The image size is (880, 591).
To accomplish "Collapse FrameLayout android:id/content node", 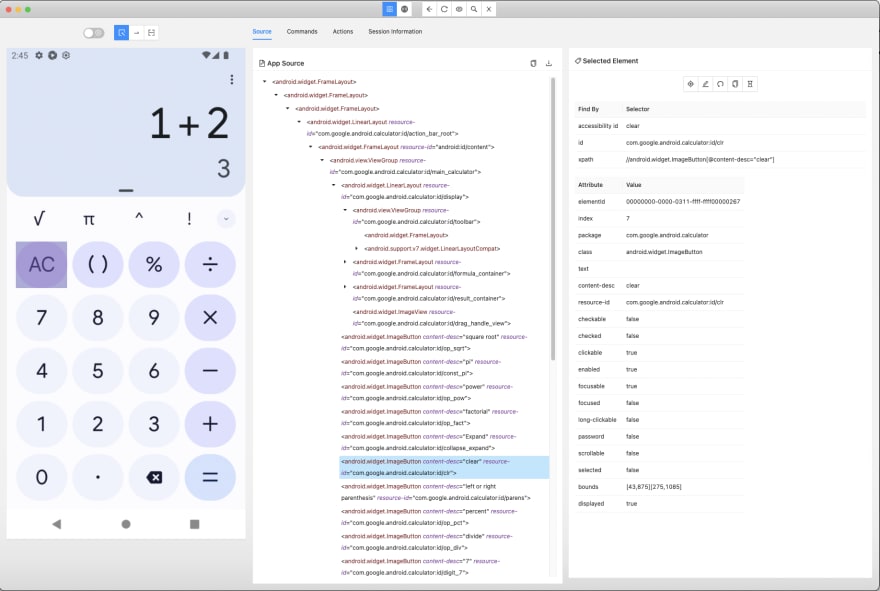I will 311,146.
